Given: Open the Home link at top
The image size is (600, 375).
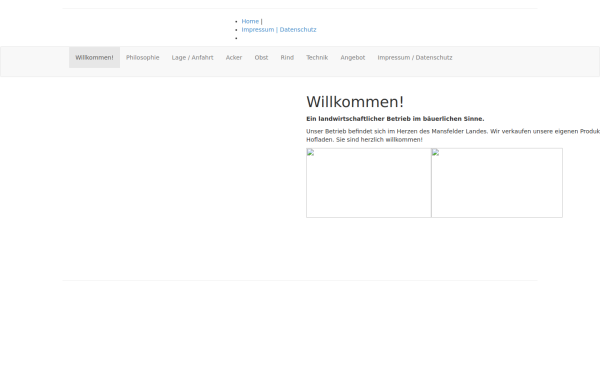Looking at the screenshot, I should click(250, 21).
